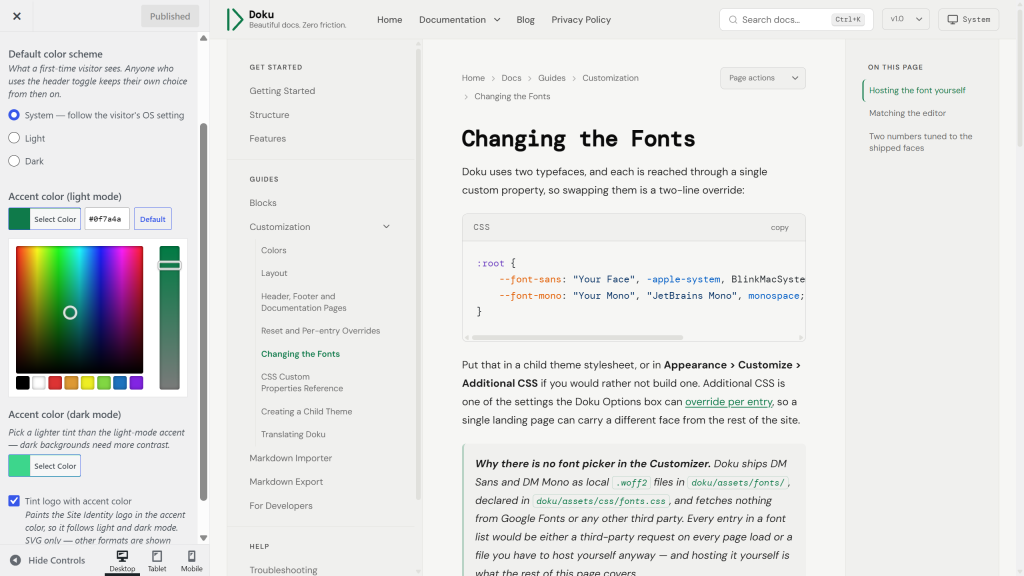
Task: Jump to Matching the editor section
Action: [907, 113]
